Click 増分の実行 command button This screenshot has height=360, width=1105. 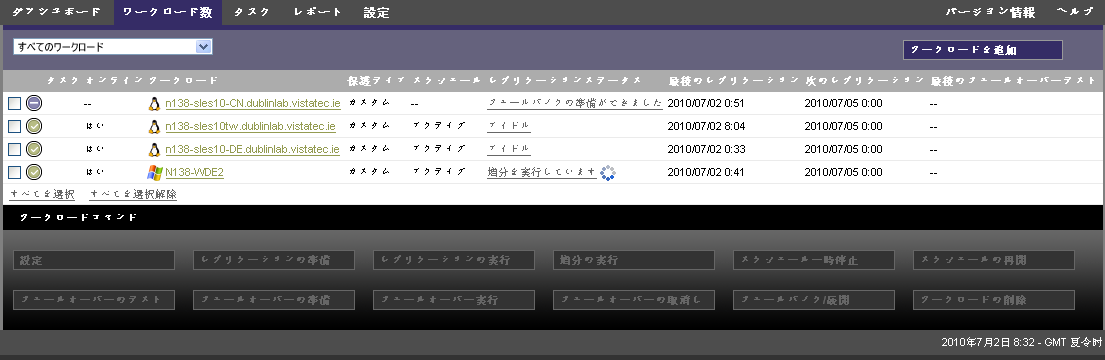(x=634, y=260)
